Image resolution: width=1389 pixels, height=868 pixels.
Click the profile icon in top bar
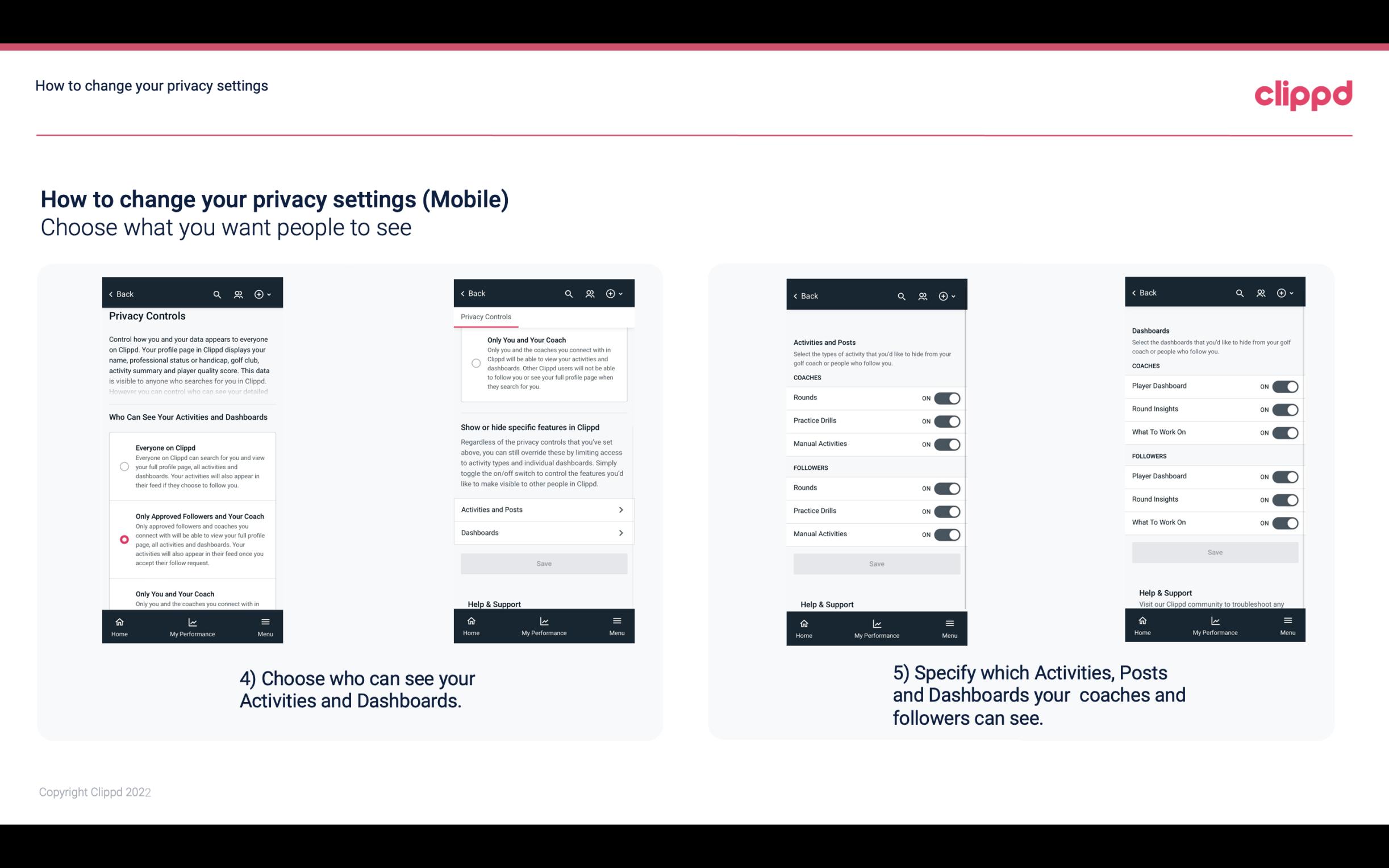(x=238, y=294)
